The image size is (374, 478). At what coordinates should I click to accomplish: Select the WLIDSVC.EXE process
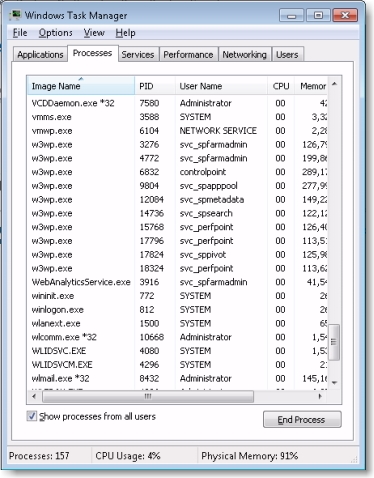[x=177, y=351]
